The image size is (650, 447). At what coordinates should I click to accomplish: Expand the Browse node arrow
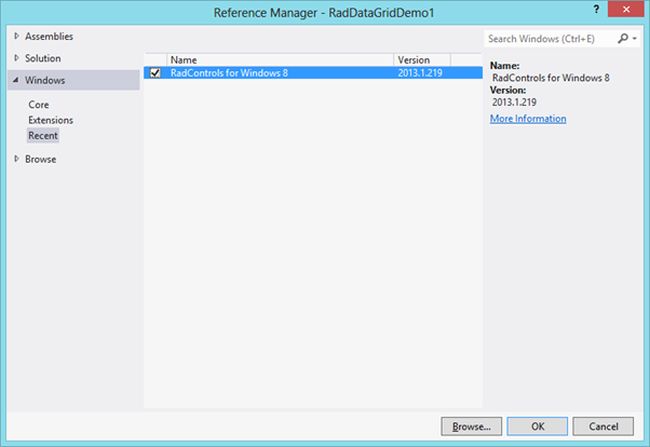tap(17, 159)
